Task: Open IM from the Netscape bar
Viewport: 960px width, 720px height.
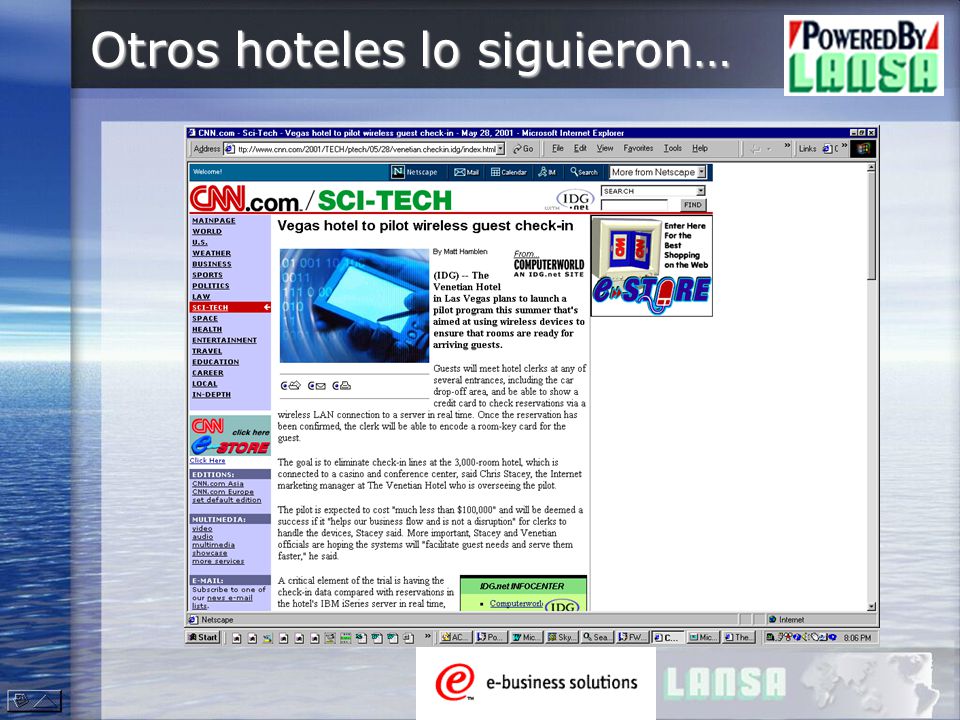Action: coord(547,172)
